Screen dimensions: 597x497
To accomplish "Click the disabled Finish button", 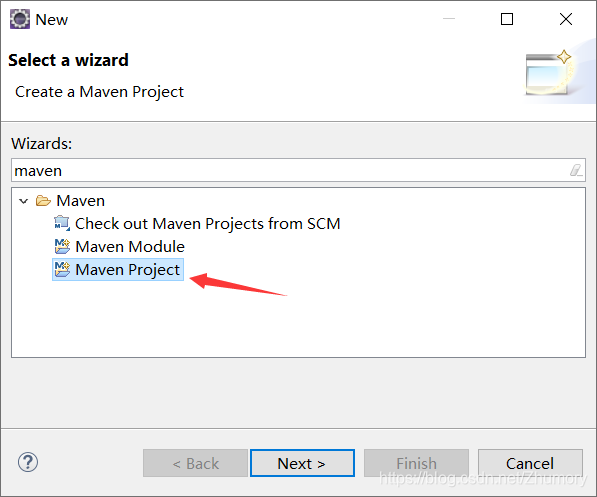I will coord(416,463).
